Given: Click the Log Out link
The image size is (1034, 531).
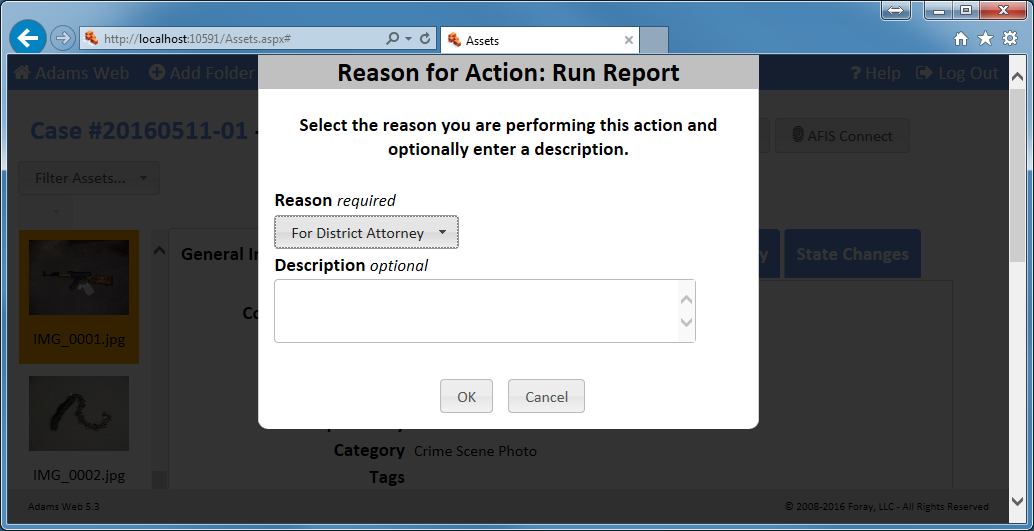Looking at the screenshot, I should (957, 73).
